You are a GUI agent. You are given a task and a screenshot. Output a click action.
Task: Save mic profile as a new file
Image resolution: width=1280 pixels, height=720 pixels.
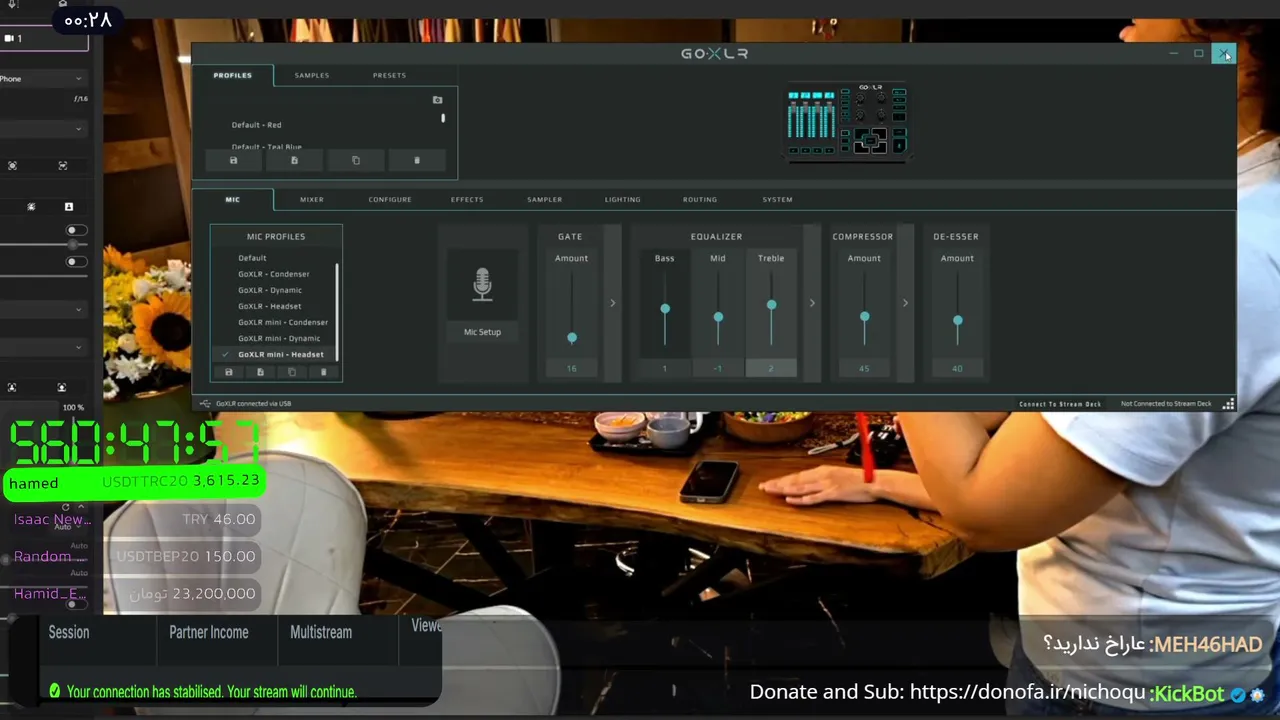click(x=260, y=372)
